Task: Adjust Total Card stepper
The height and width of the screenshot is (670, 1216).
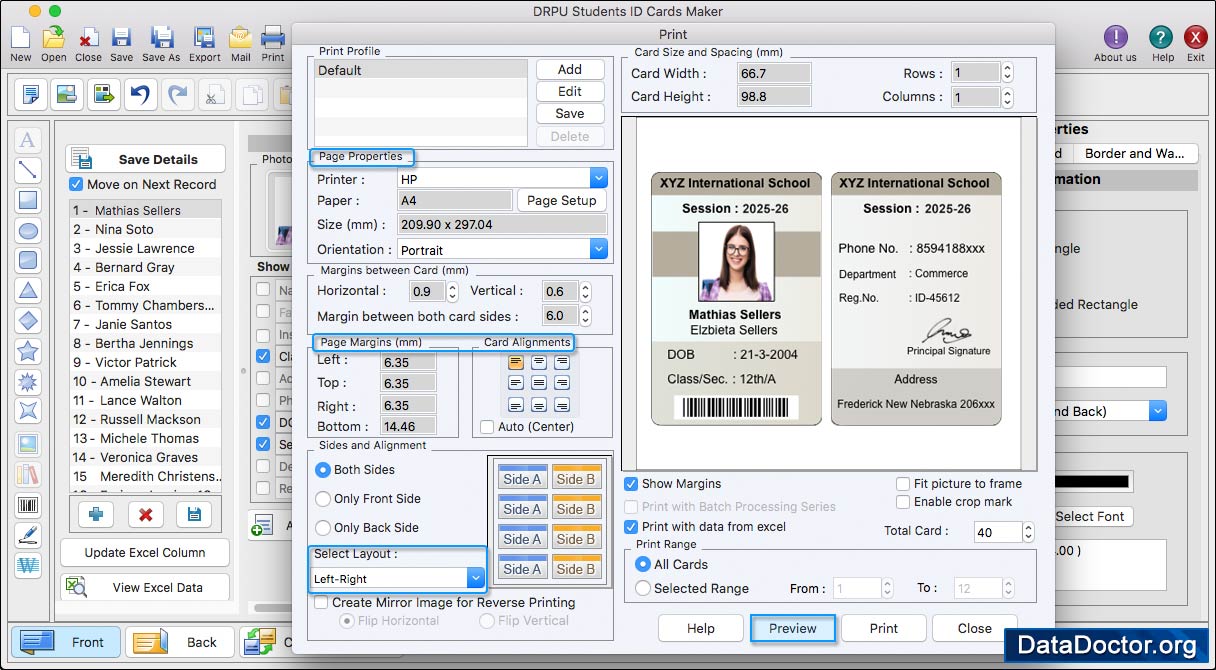Action: [x=1028, y=532]
